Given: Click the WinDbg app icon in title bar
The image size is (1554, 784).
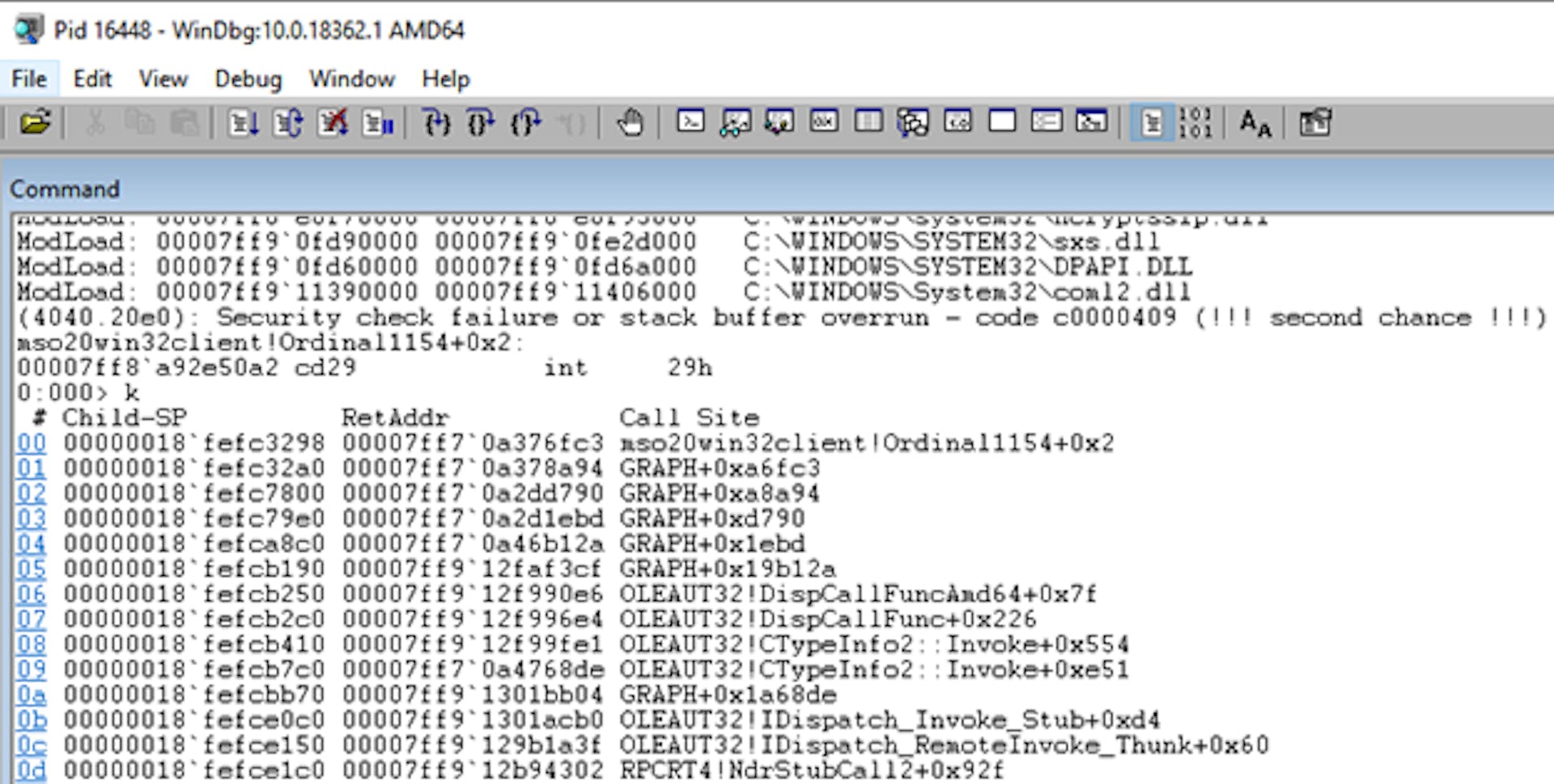Looking at the screenshot, I should tap(28, 30).
